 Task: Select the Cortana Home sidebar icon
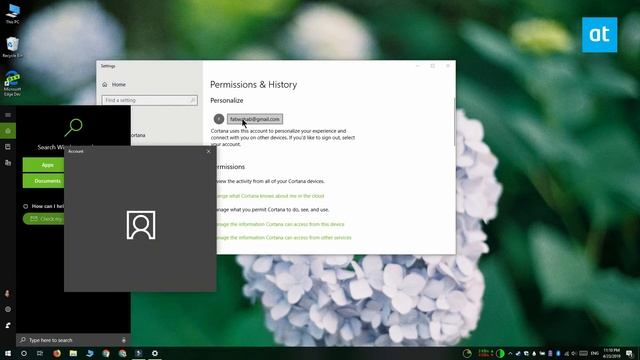tap(8, 131)
